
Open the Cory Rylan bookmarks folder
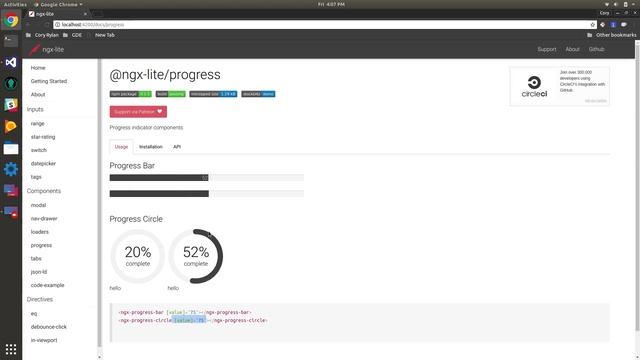(x=42, y=35)
